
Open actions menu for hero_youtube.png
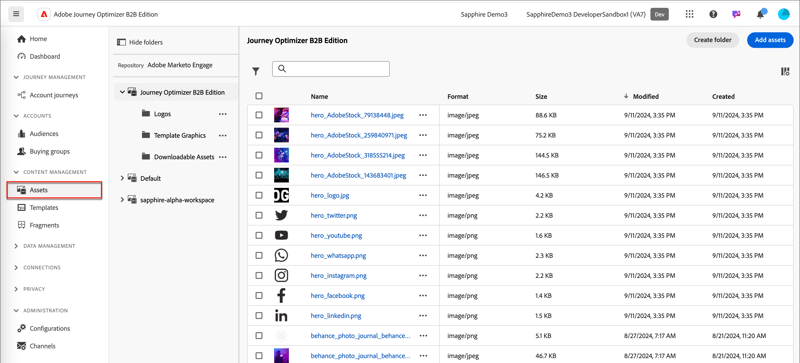click(422, 235)
